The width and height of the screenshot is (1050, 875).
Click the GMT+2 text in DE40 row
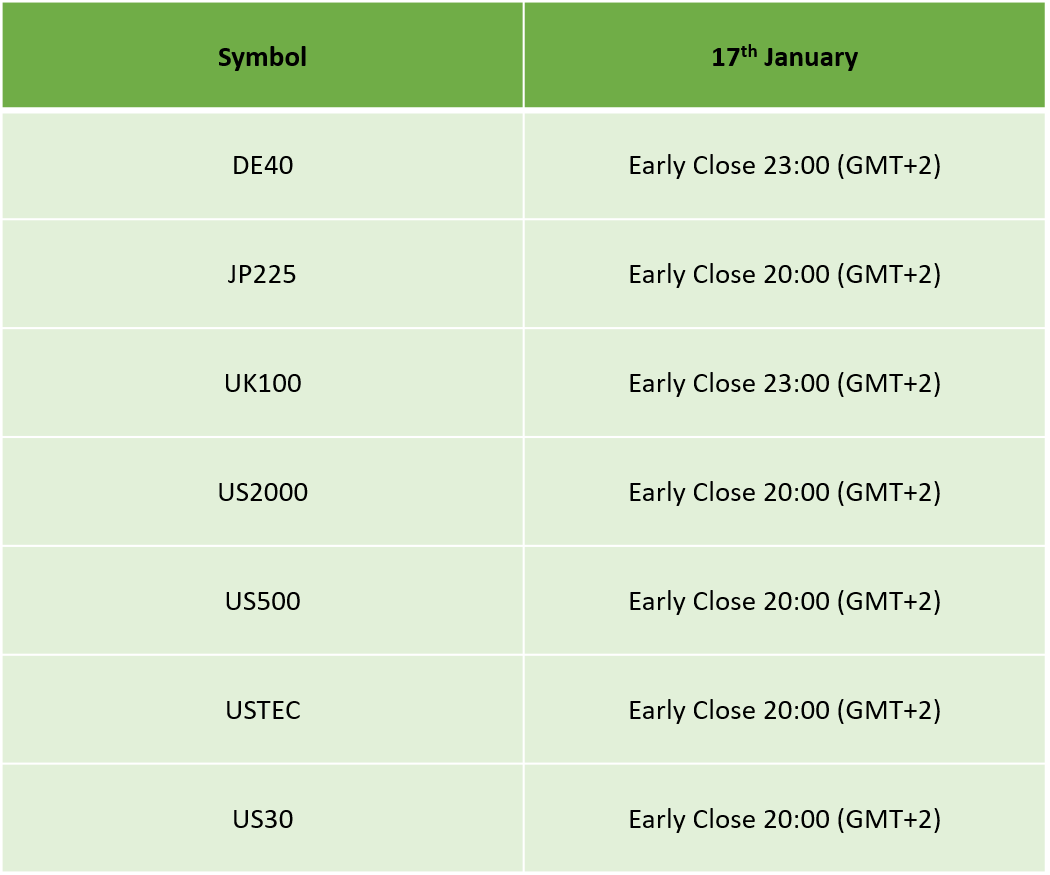pyautogui.click(x=889, y=165)
